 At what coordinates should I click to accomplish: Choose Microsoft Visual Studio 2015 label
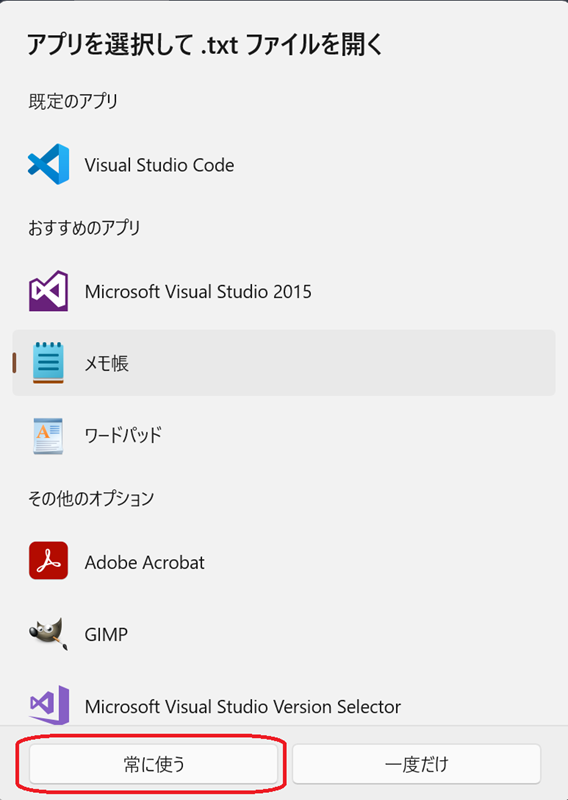pyautogui.click(x=198, y=291)
